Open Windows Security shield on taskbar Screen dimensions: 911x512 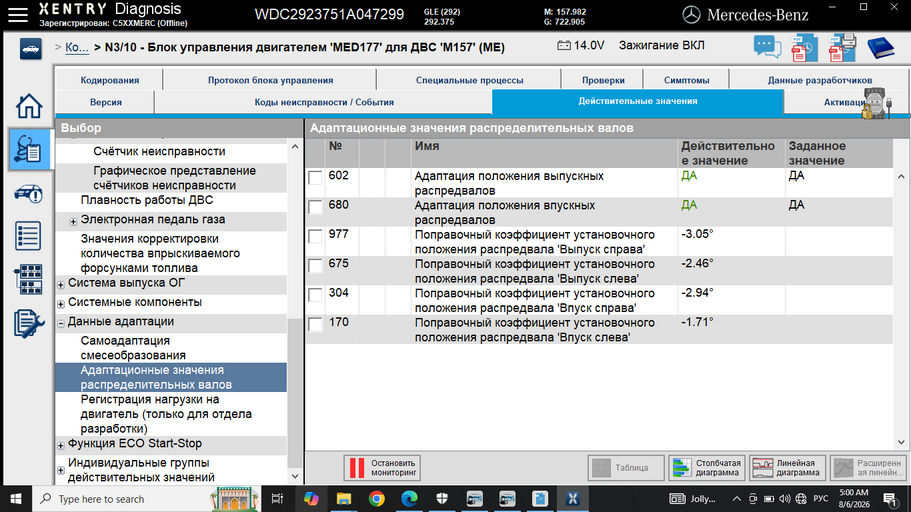[x=442, y=499]
